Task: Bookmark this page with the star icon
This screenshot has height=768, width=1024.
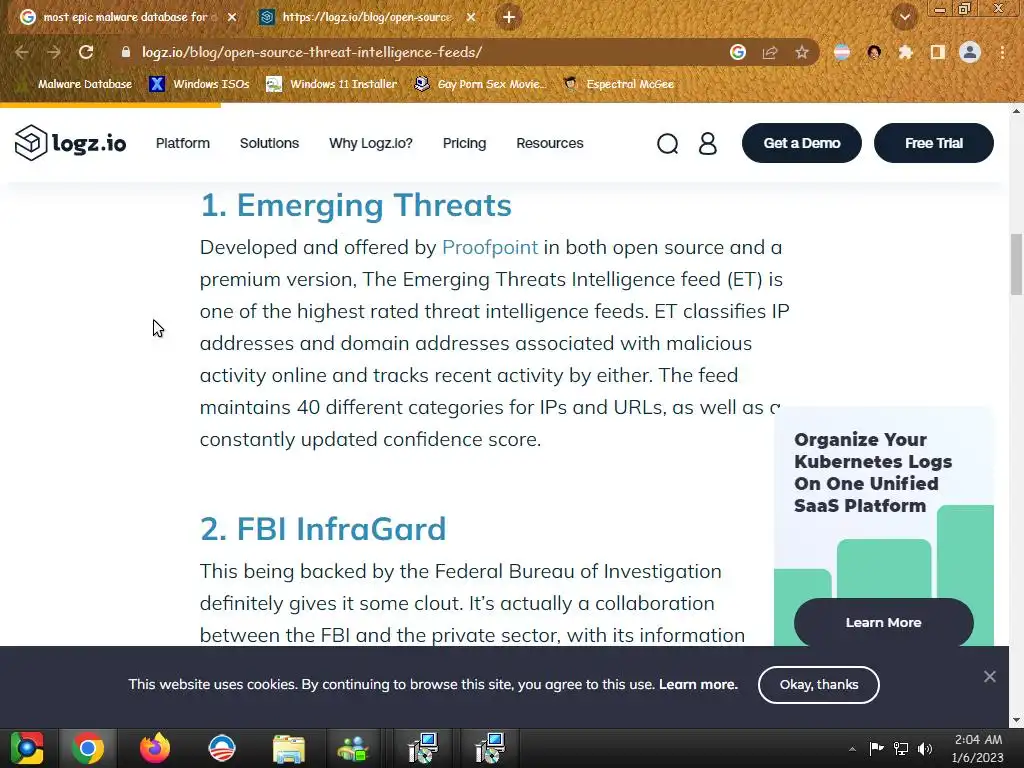Action: [802, 52]
